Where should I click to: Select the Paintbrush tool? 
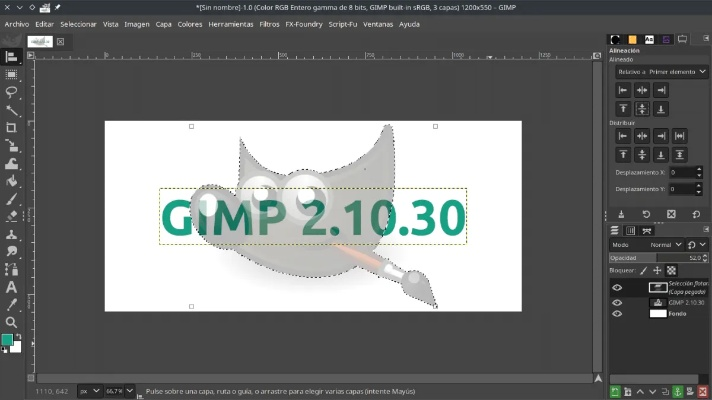(x=11, y=198)
